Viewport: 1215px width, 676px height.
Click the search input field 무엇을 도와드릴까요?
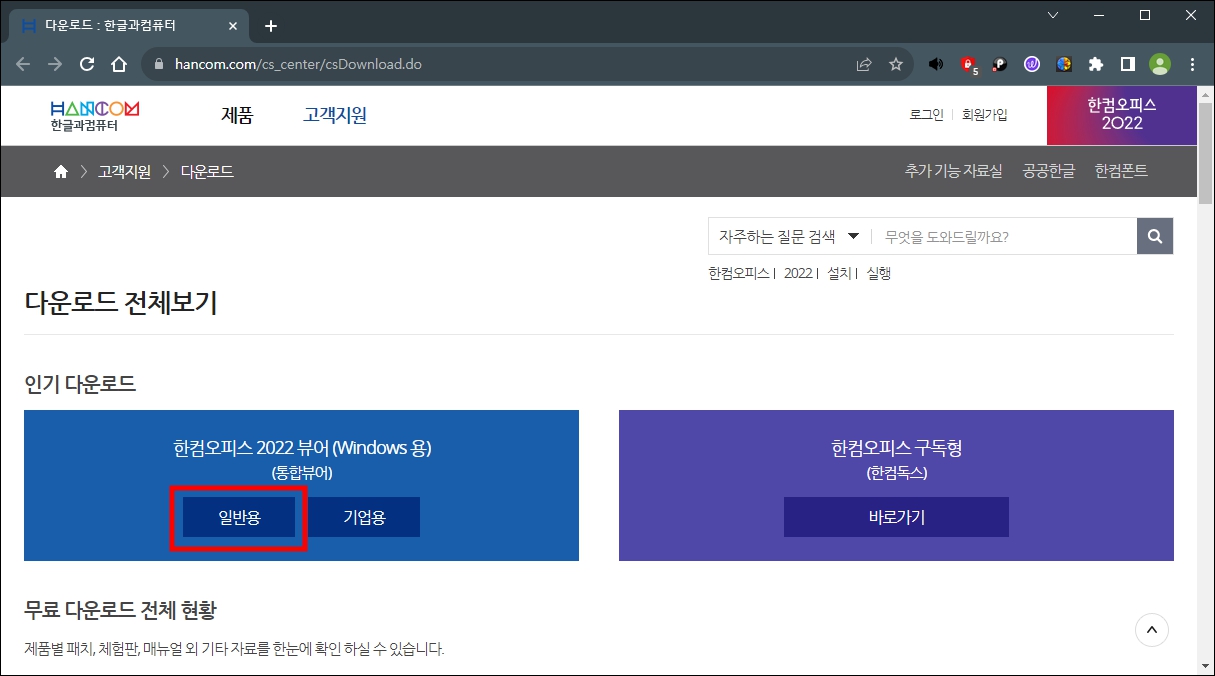pos(1000,236)
